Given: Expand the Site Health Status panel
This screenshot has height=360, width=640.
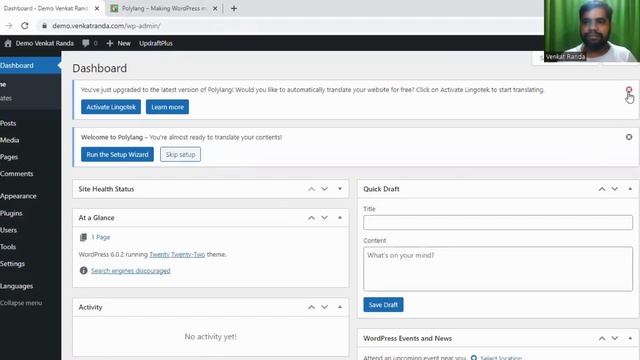Looking at the screenshot, I should click(340, 189).
